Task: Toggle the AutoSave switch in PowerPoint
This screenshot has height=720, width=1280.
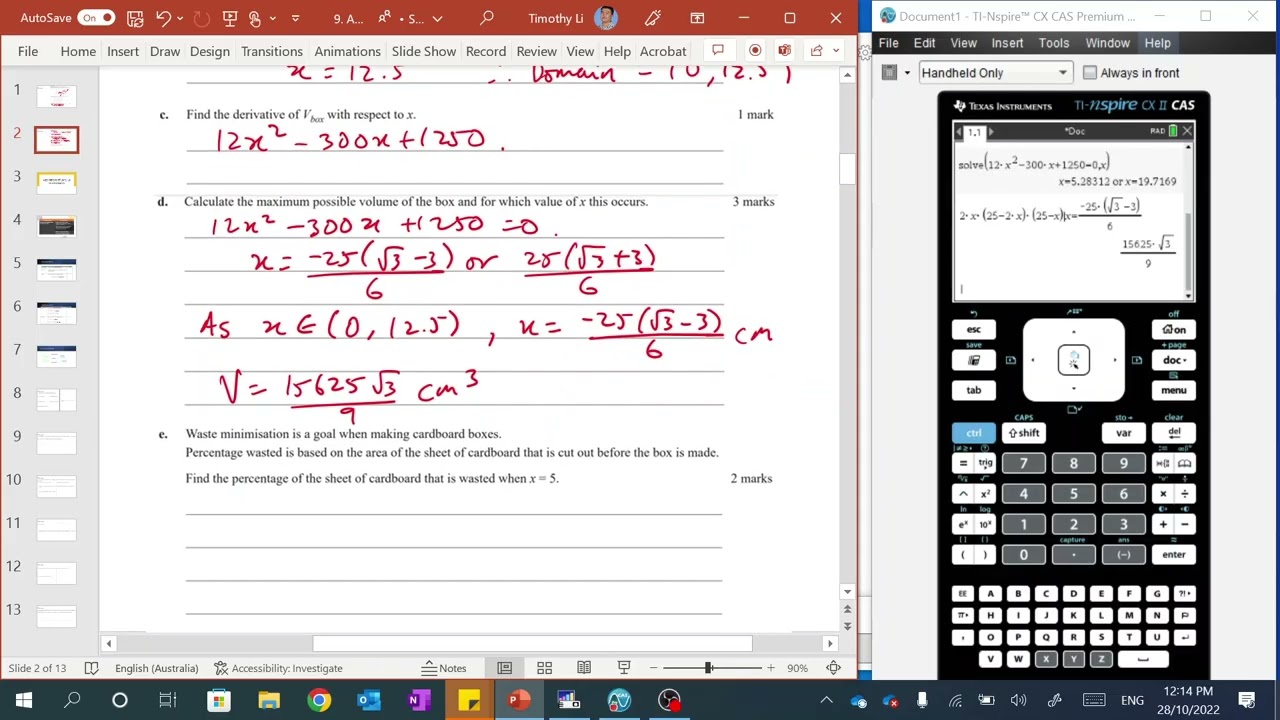Action: coord(96,18)
